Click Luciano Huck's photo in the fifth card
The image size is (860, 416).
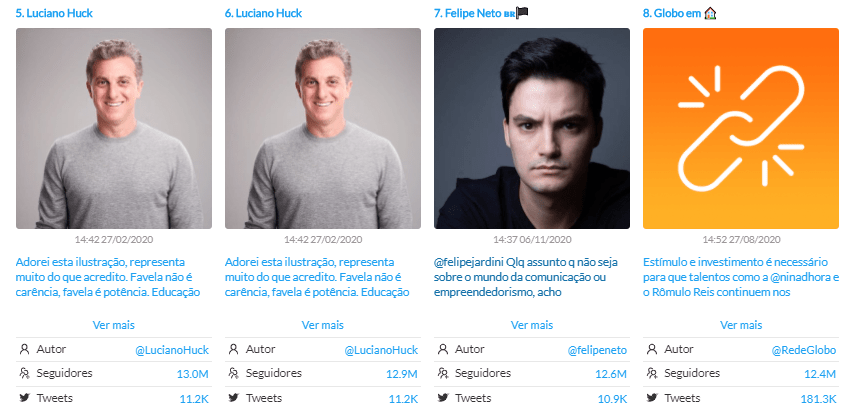(x=114, y=128)
